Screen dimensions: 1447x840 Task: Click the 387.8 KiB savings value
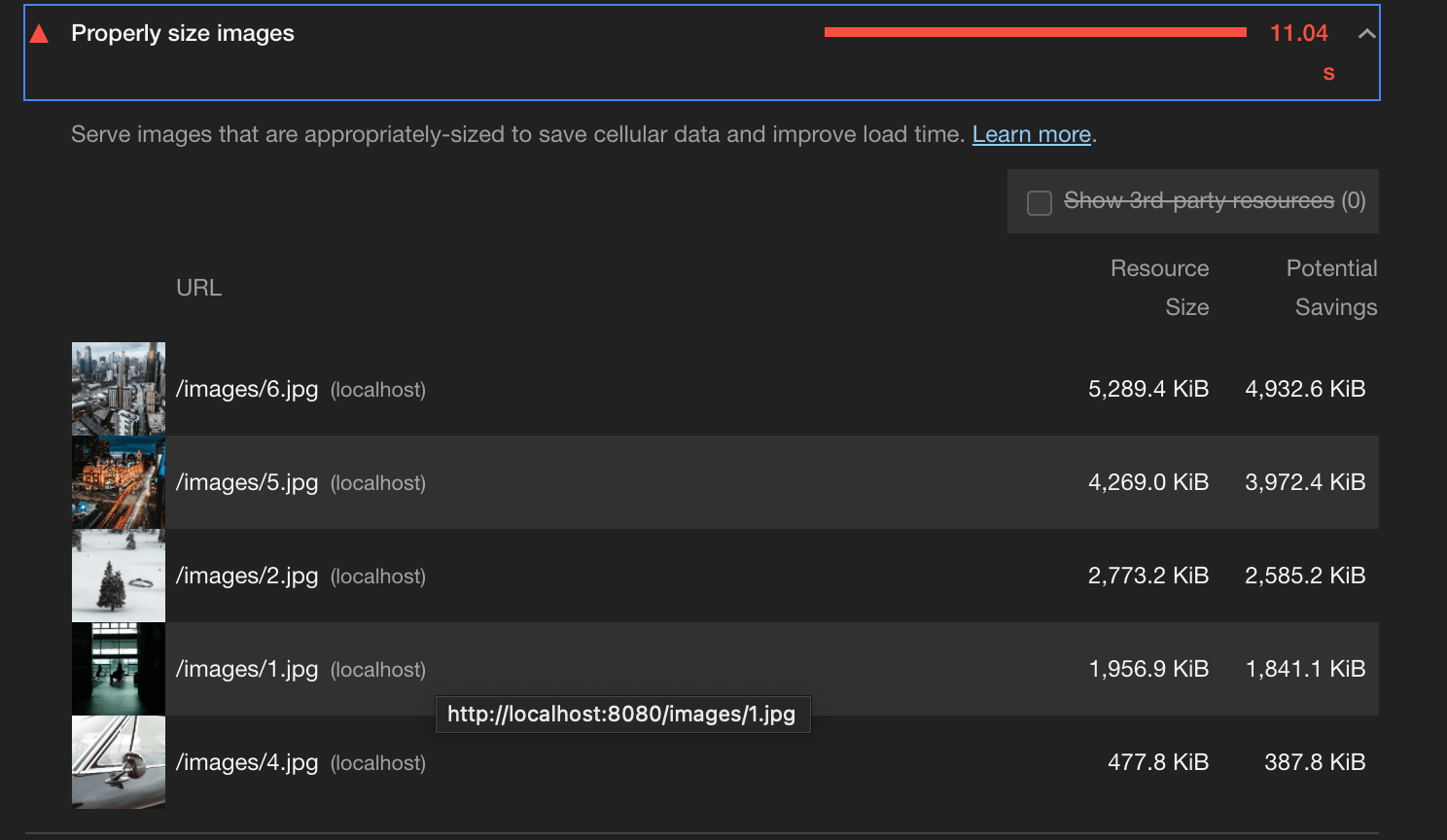tap(1315, 762)
